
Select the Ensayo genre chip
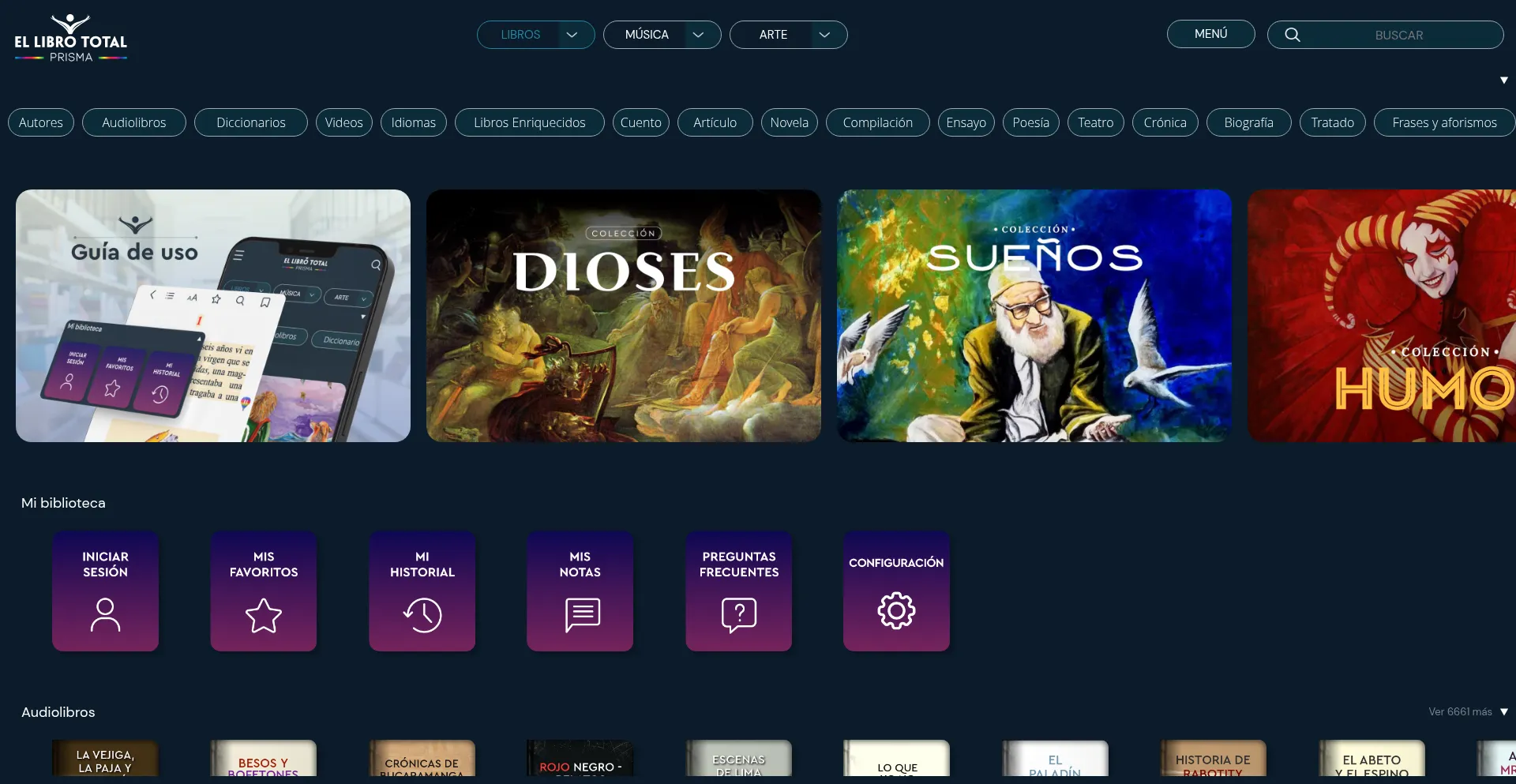(x=966, y=122)
